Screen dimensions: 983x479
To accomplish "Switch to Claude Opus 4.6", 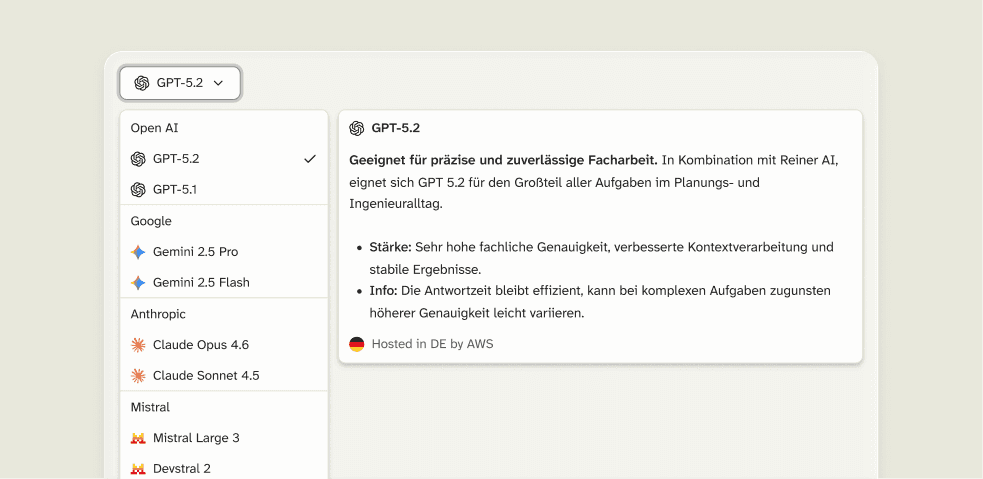I will point(200,345).
